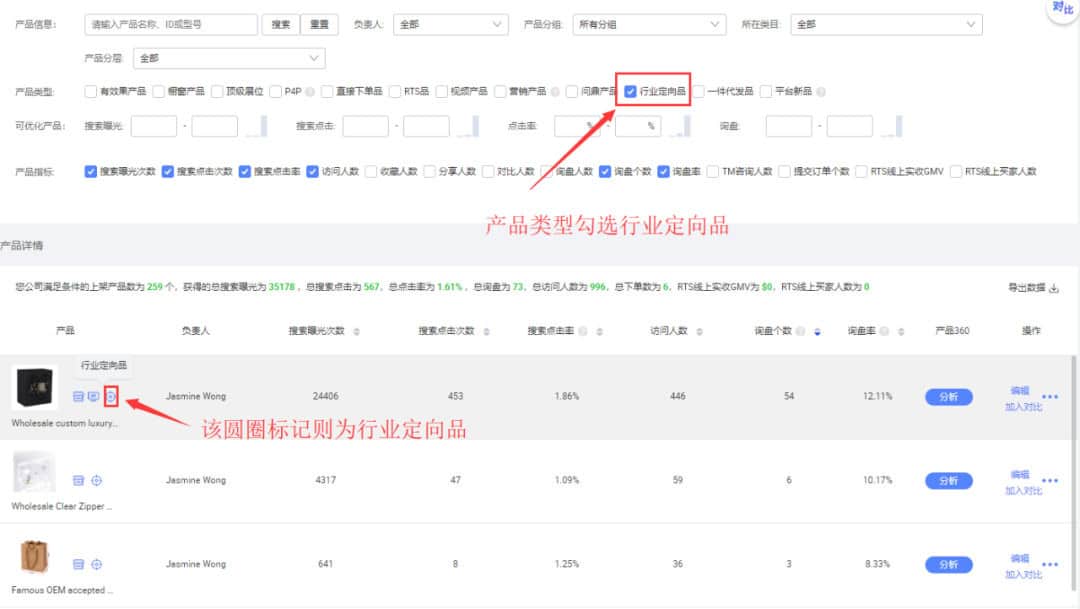Enable the RTS品 product type checkbox
This screenshot has width=1080, height=609.
point(396,92)
